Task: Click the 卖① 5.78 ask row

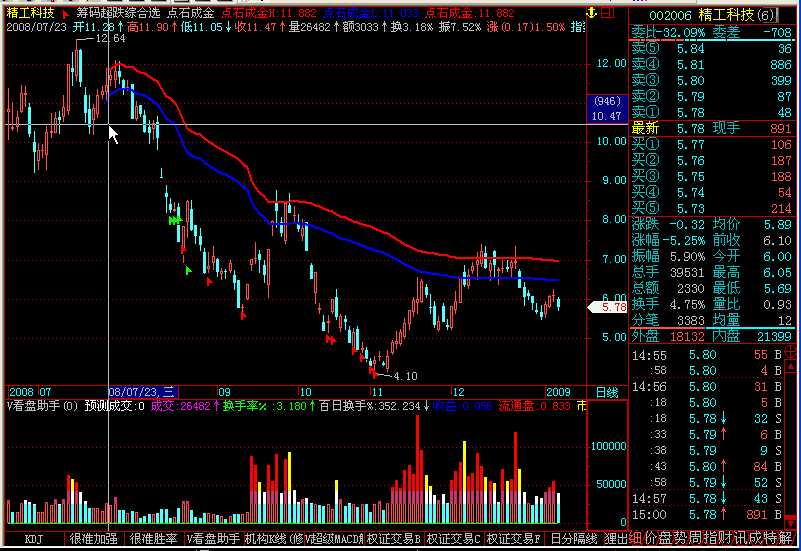Action: 712,112
